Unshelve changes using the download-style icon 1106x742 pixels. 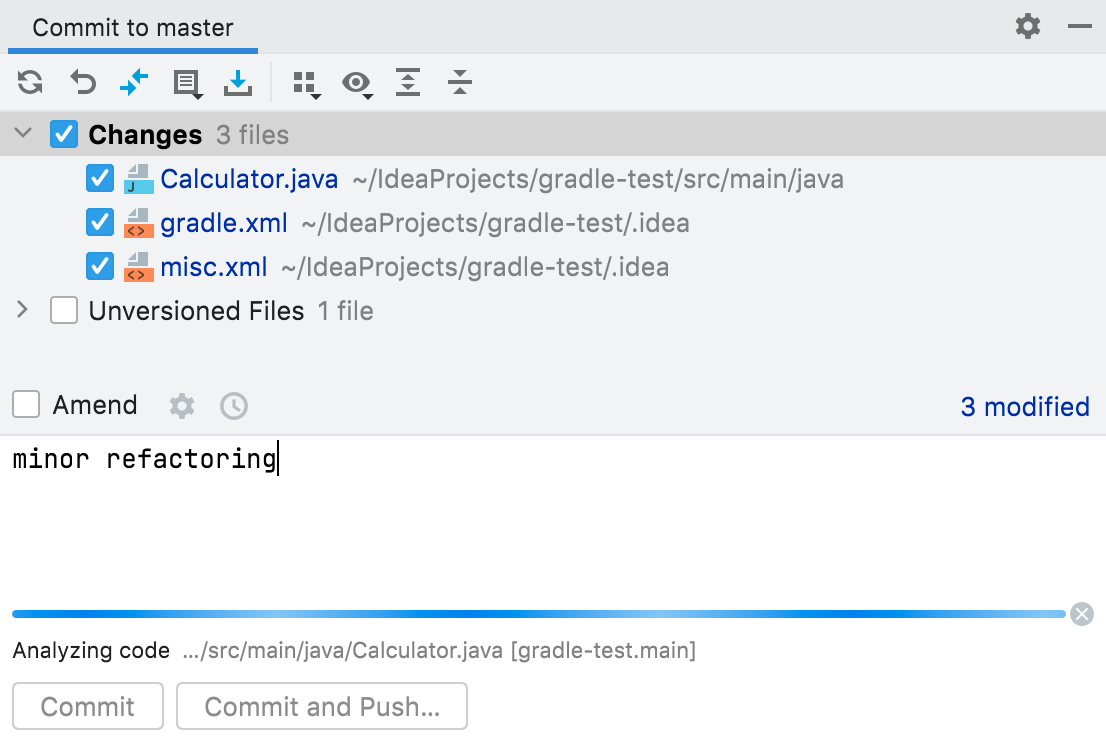tap(238, 83)
